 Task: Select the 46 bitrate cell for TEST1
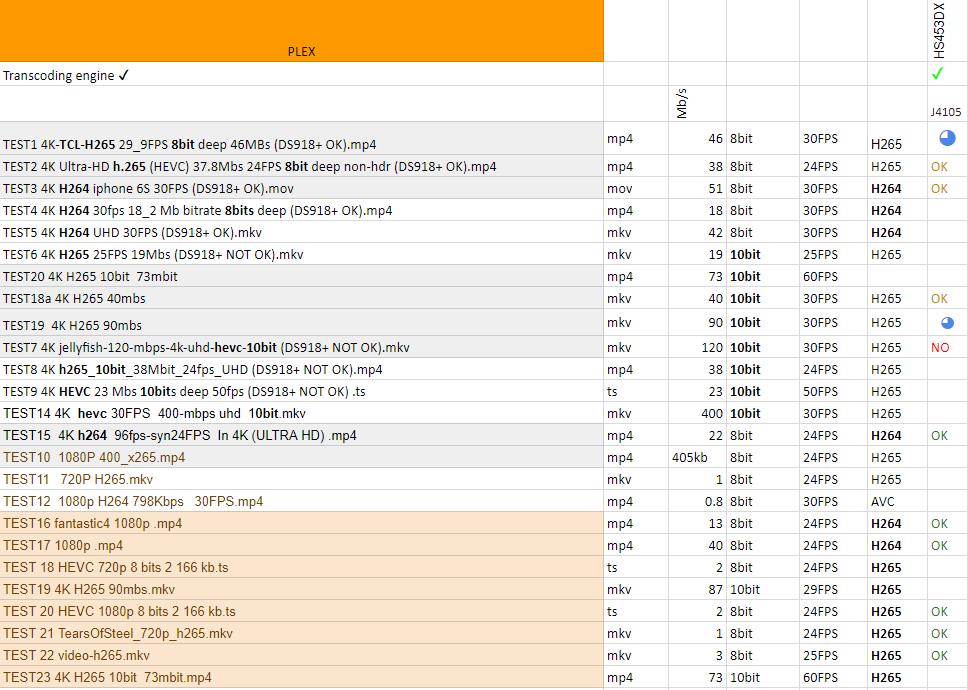pyautogui.click(x=697, y=138)
